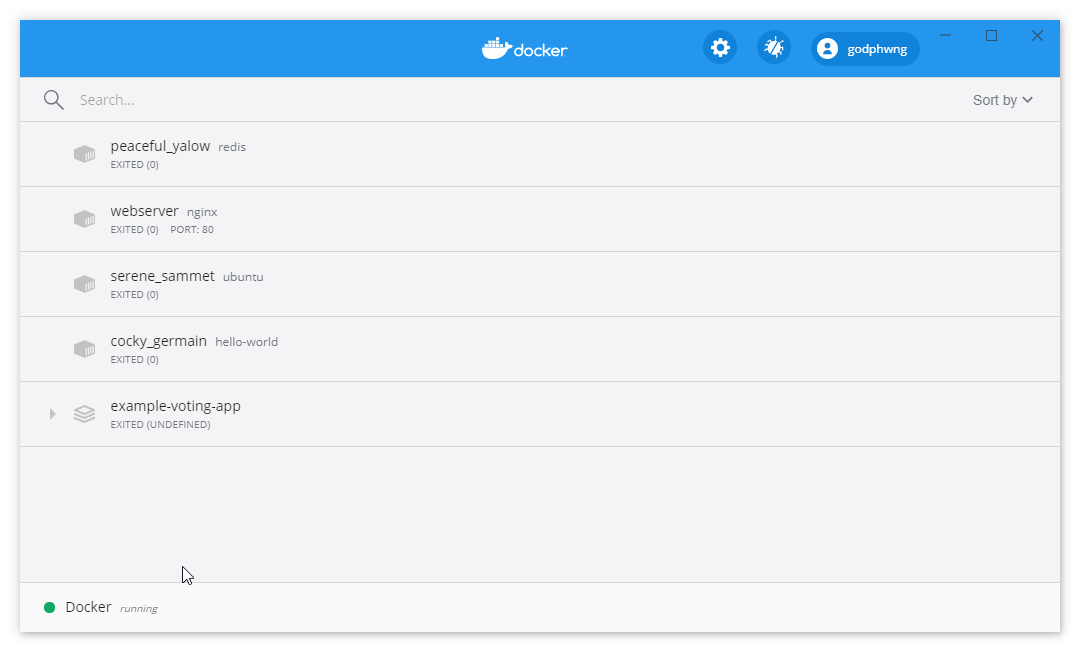This screenshot has width=1080, height=652.
Task: Click the Docker whale logo
Action: click(525, 49)
